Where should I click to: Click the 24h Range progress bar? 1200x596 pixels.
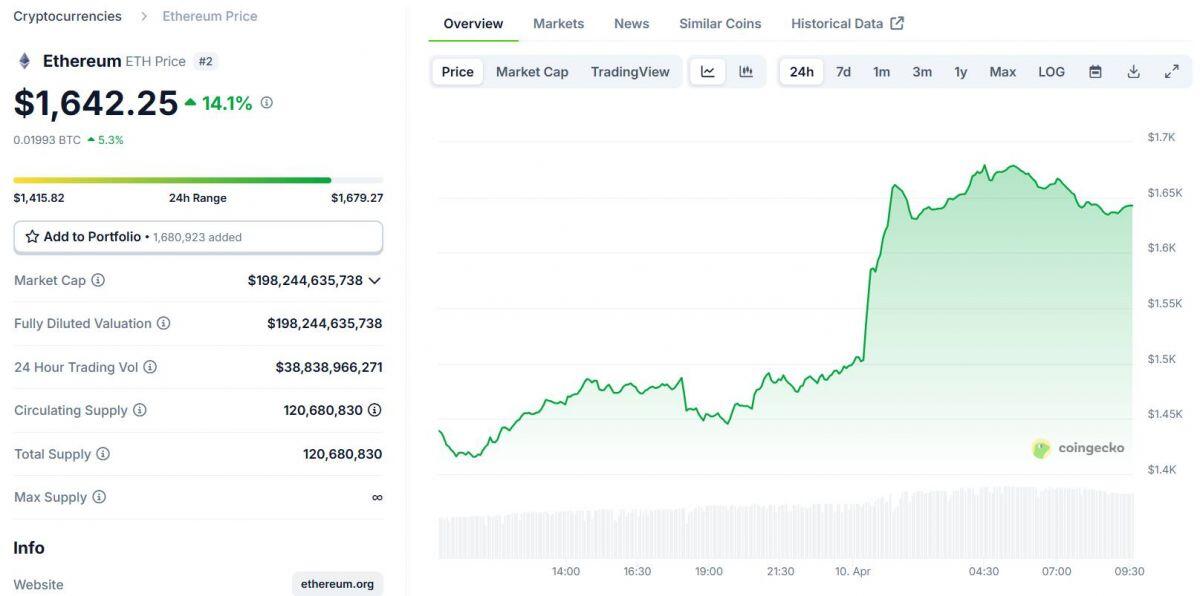(x=198, y=180)
